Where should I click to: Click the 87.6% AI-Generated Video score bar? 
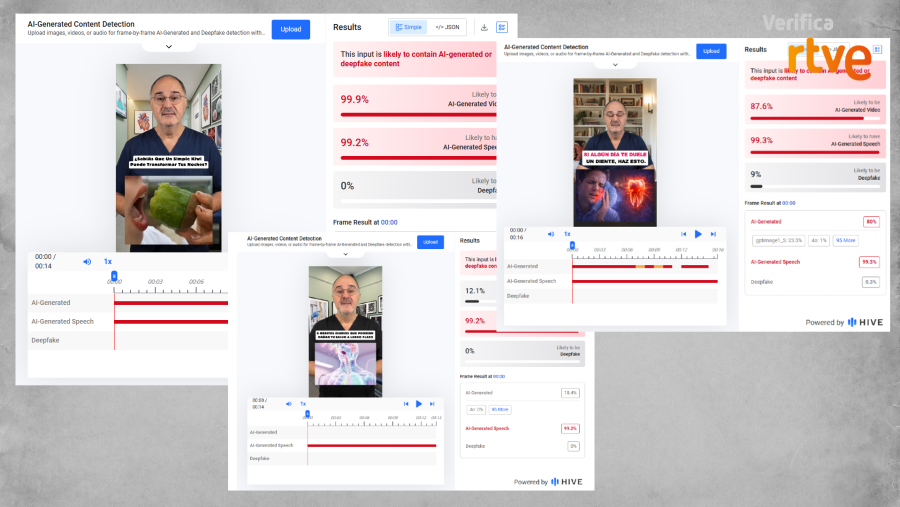click(x=814, y=118)
